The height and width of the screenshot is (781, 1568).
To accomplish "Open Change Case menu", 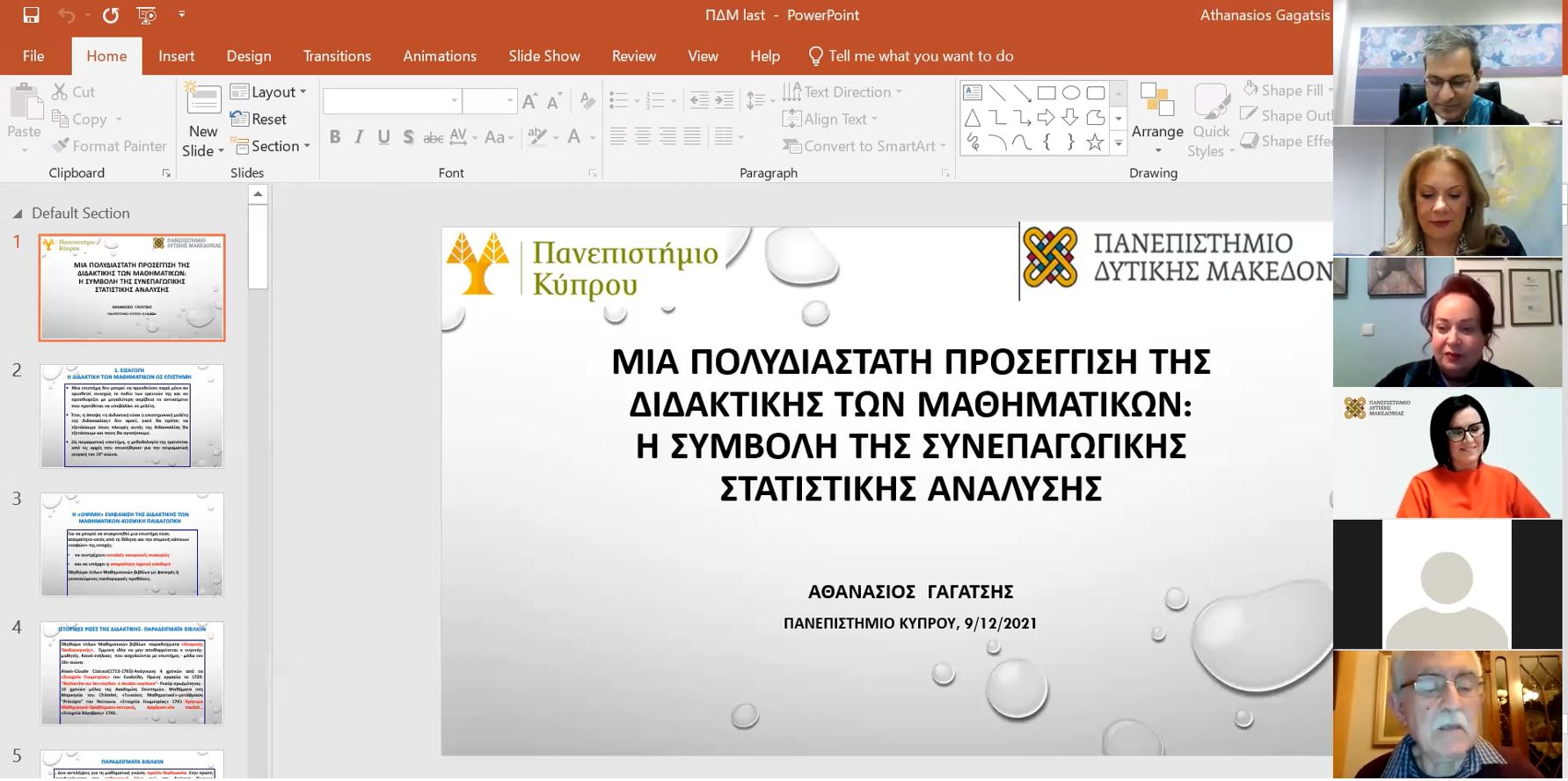I will tap(499, 137).
